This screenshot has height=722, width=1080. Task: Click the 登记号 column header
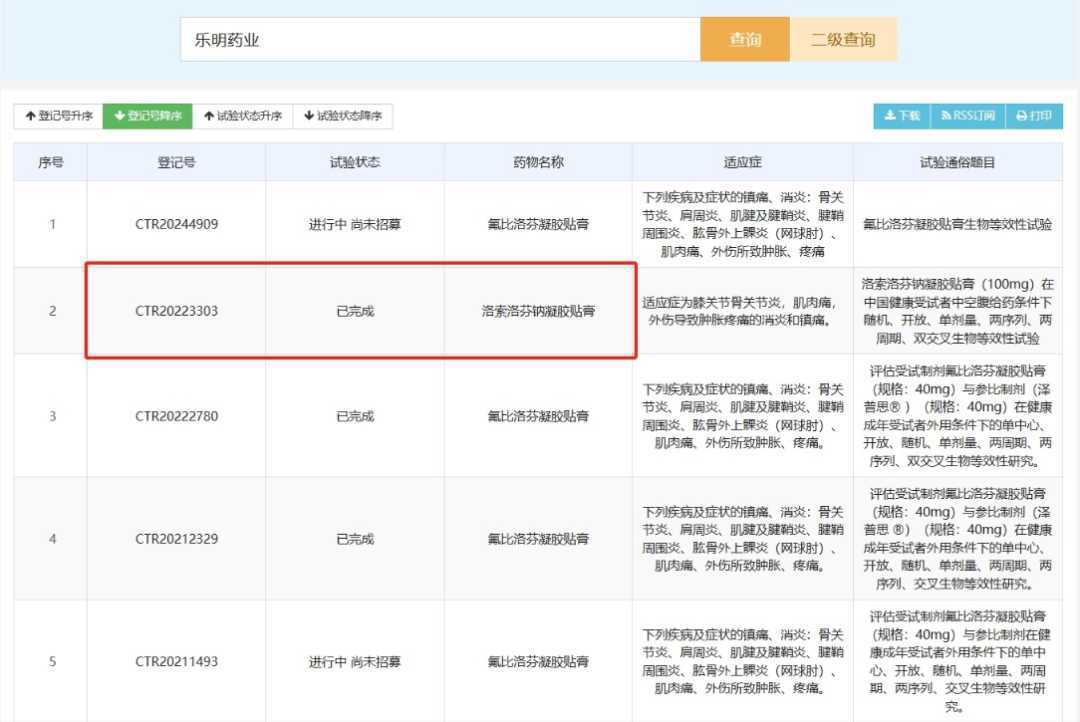(x=176, y=162)
